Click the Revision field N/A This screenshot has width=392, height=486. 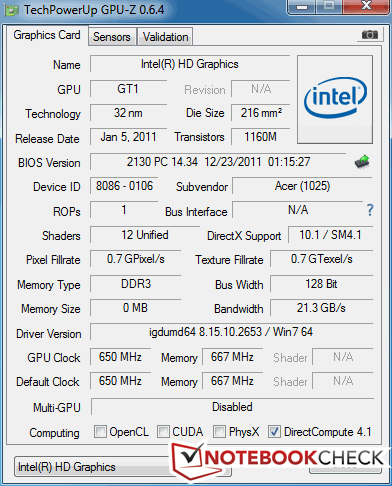(x=261, y=89)
